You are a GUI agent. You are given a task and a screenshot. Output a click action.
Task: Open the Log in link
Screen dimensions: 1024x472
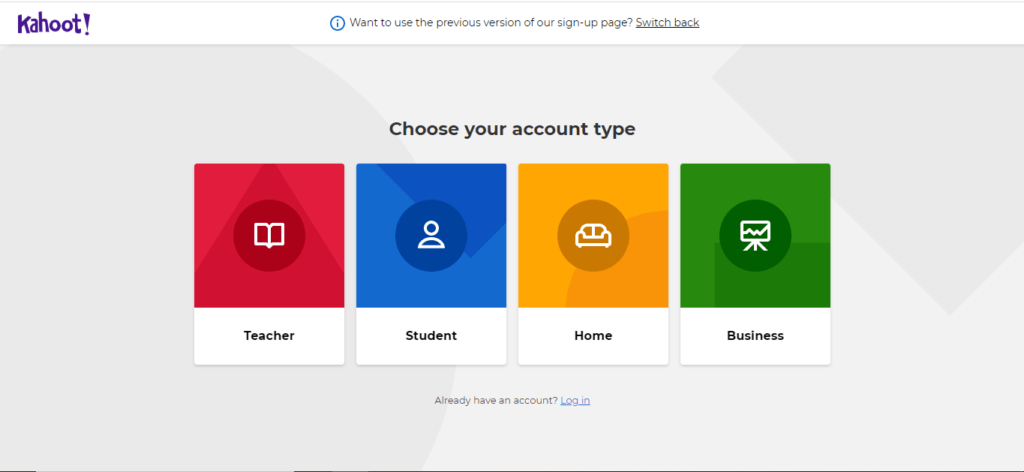point(575,400)
